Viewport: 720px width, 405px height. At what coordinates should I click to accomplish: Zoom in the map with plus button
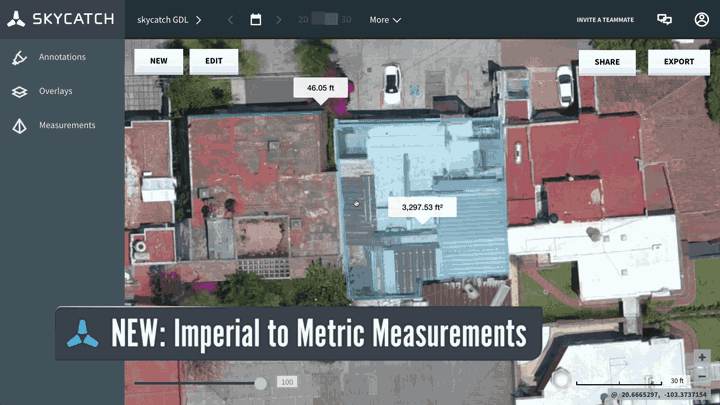coord(702,357)
